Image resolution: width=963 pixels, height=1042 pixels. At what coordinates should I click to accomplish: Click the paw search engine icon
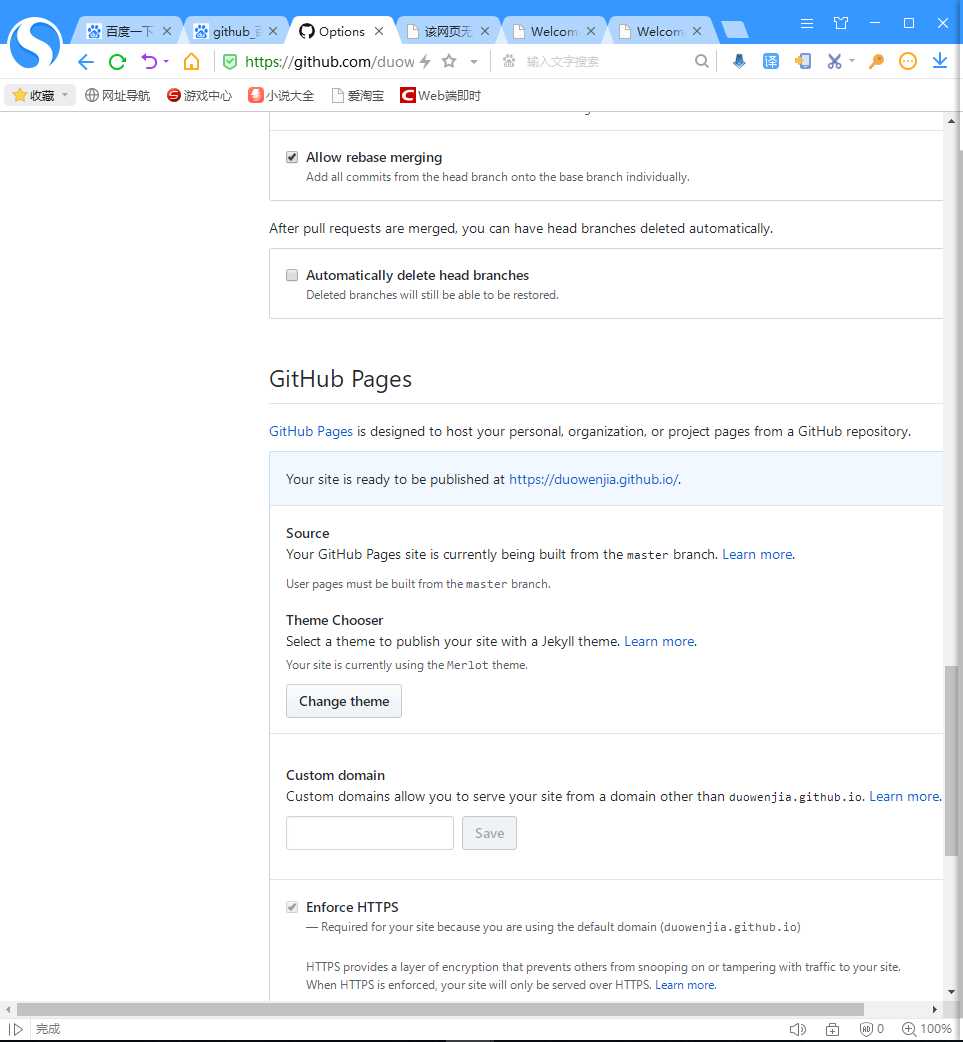[509, 61]
